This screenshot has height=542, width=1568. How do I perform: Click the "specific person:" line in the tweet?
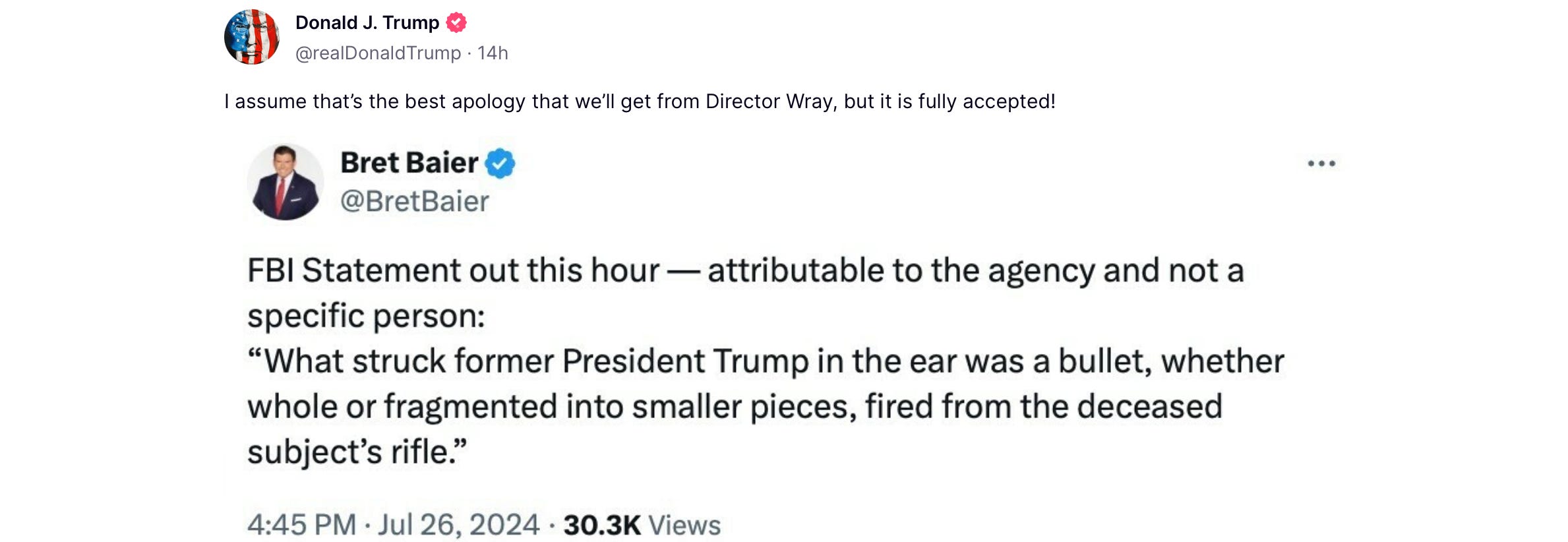click(366, 316)
